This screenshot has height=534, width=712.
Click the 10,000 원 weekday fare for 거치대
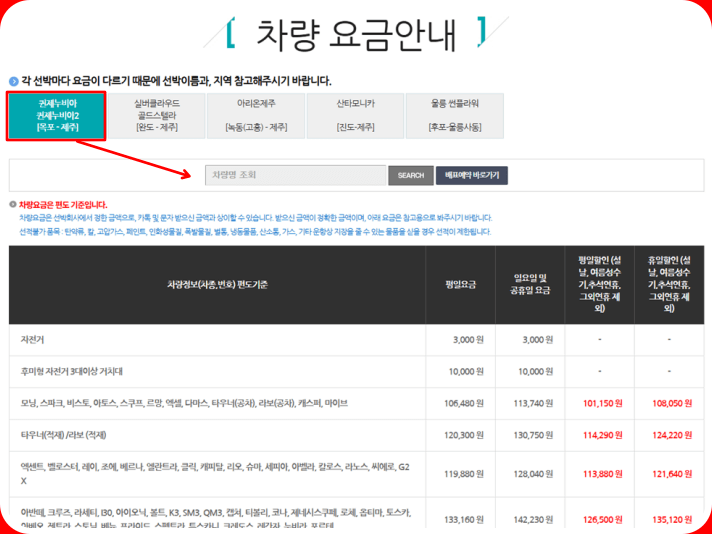pos(466,371)
